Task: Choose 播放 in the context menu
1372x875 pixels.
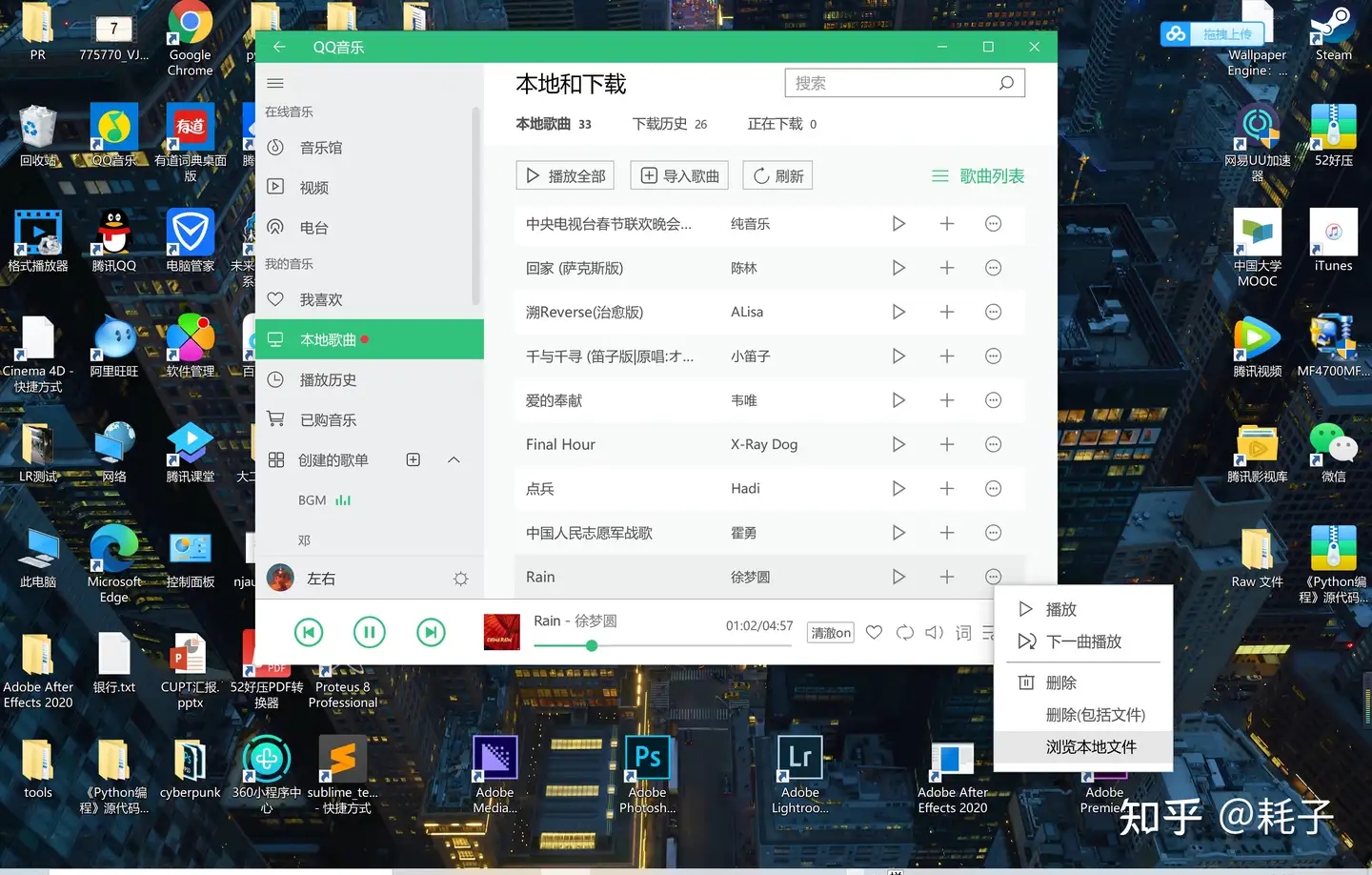Action: point(1082,609)
